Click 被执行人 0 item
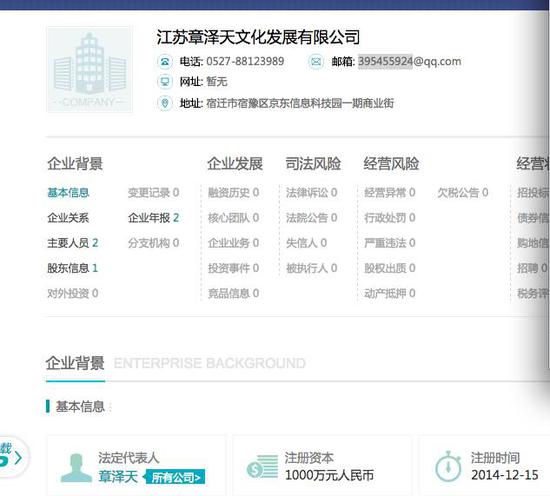The height and width of the screenshot is (496, 550). [x=311, y=268]
